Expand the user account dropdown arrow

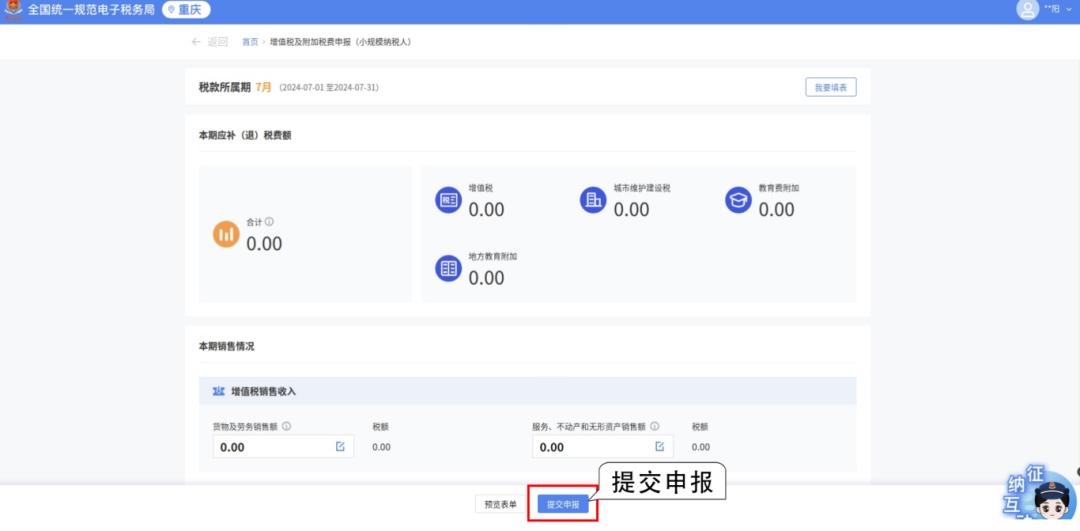[1067, 9]
